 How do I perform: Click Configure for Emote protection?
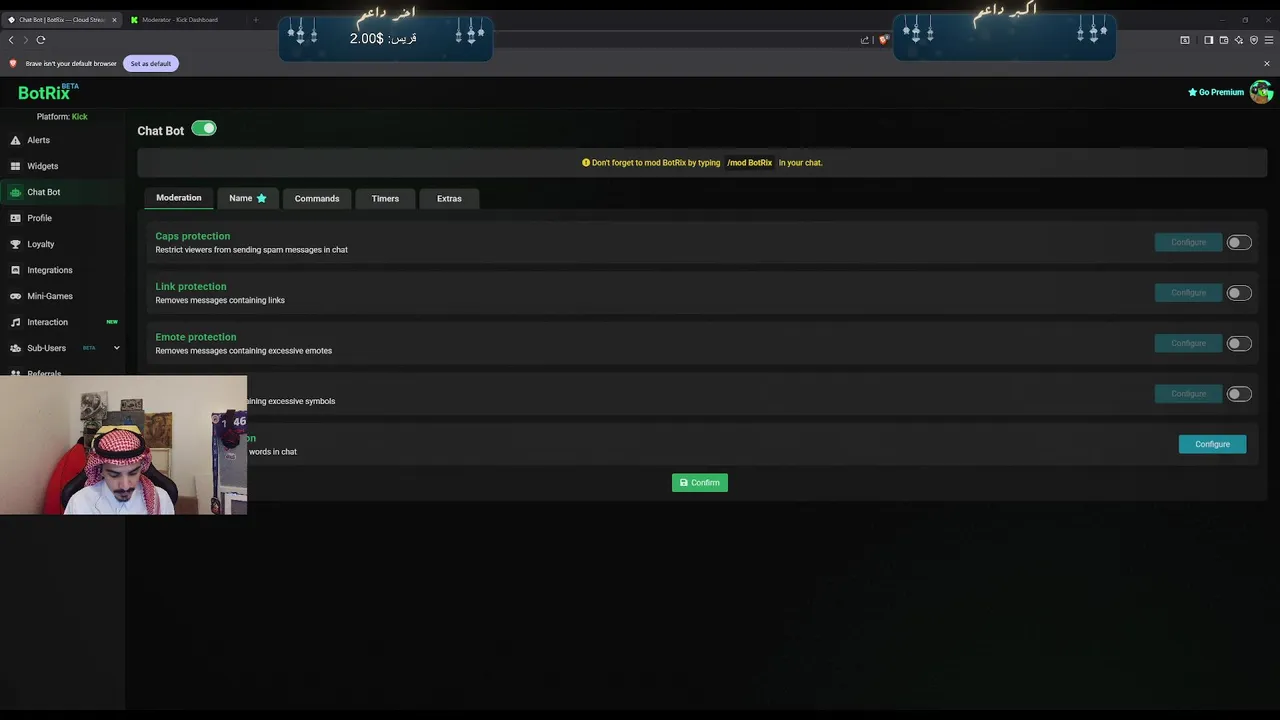click(x=1188, y=343)
